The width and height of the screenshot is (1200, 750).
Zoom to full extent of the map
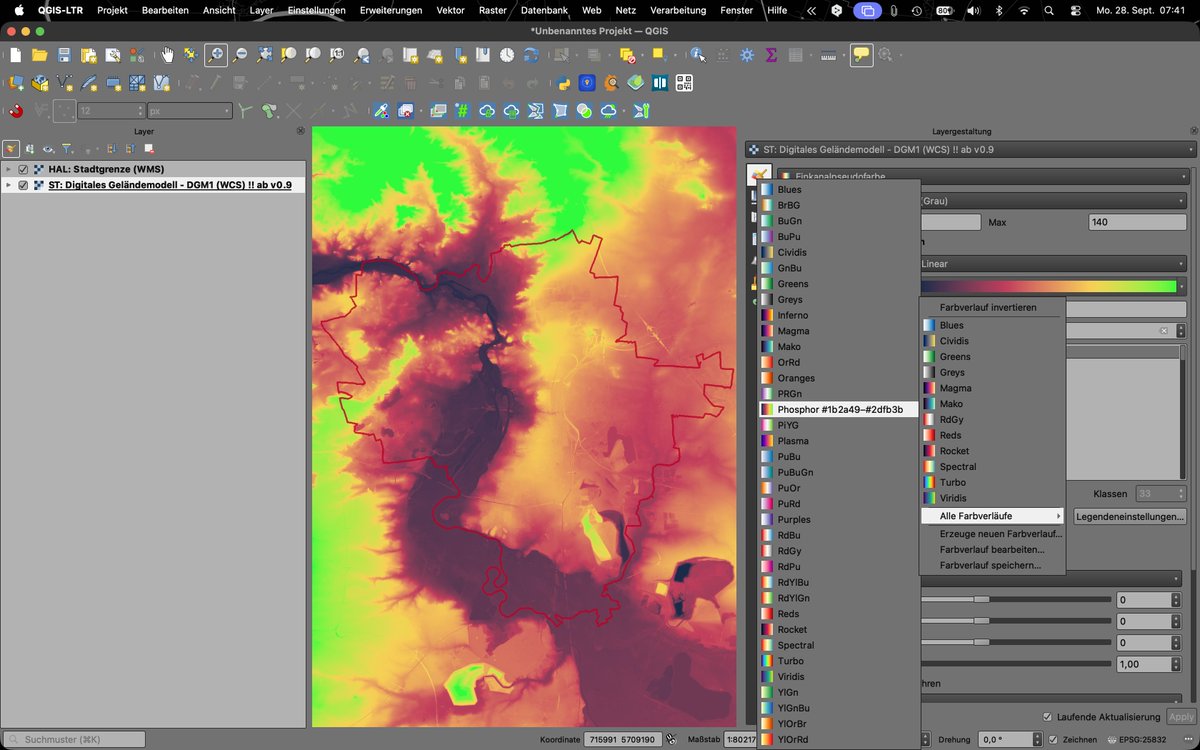pyautogui.click(x=264, y=55)
